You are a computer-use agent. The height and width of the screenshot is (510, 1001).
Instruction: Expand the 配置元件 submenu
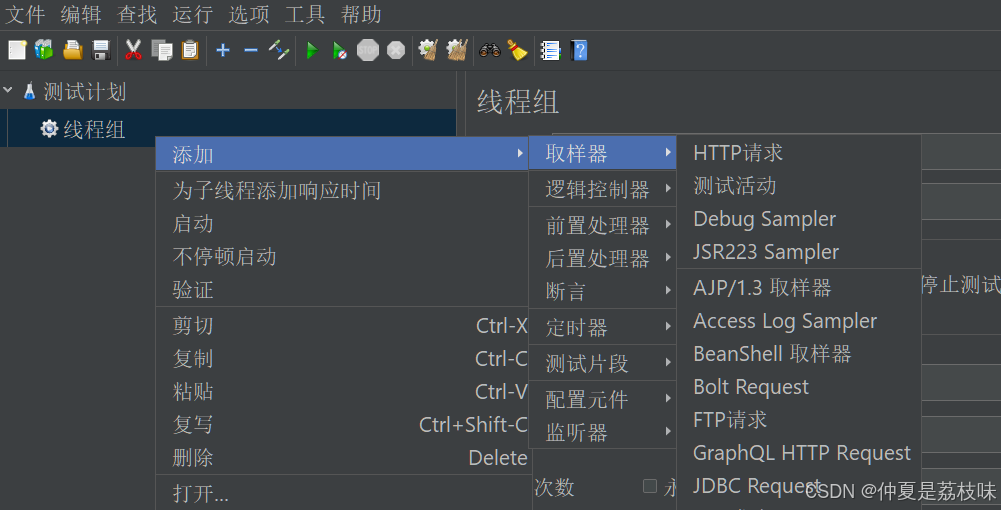[603, 400]
